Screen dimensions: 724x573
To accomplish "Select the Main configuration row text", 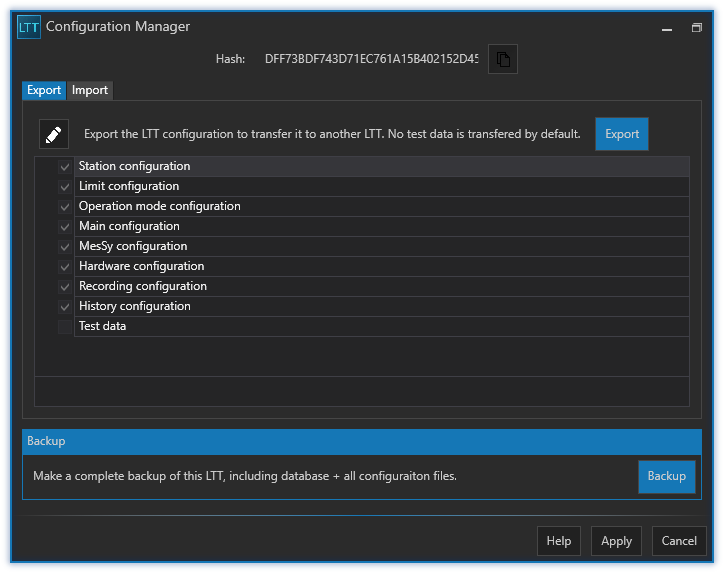I will click(129, 226).
